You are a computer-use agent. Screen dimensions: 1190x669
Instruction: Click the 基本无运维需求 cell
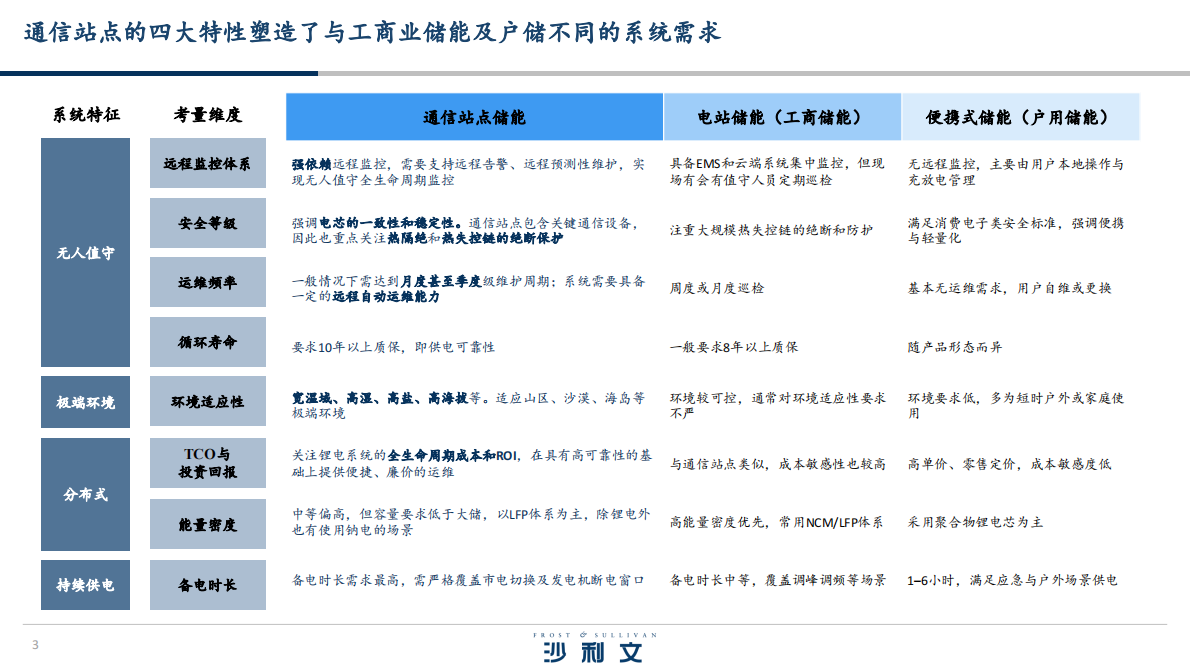1009,288
